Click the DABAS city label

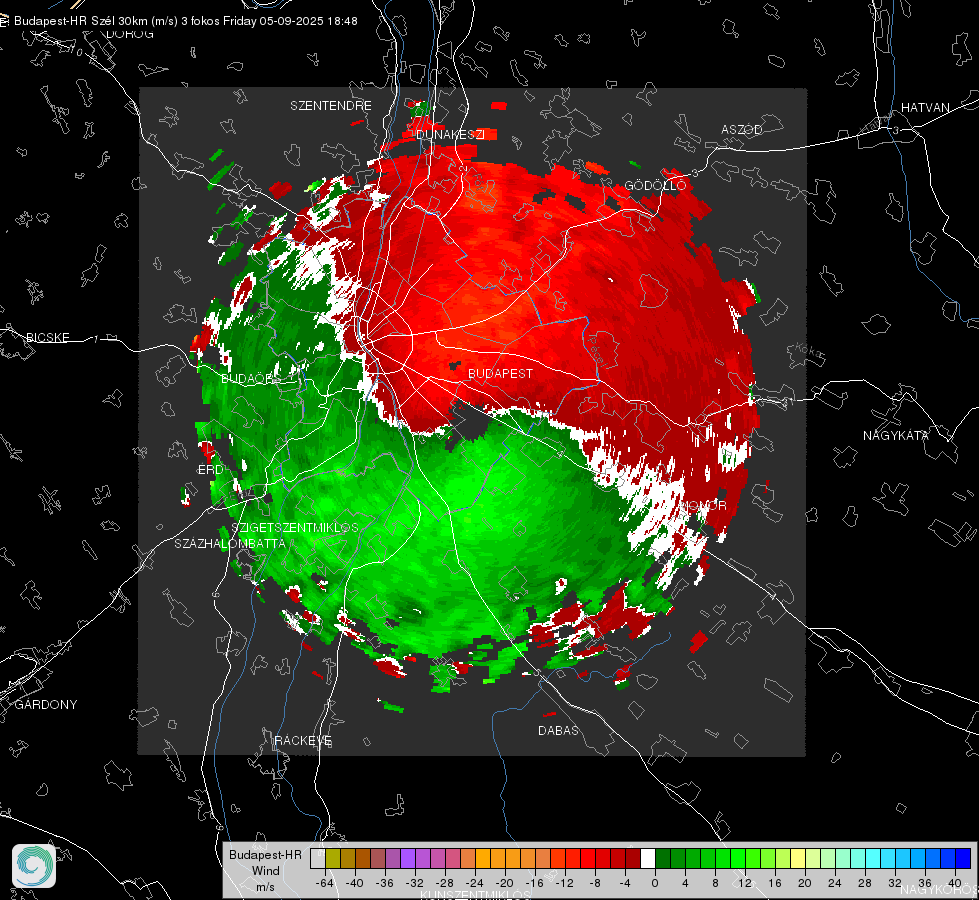558,730
